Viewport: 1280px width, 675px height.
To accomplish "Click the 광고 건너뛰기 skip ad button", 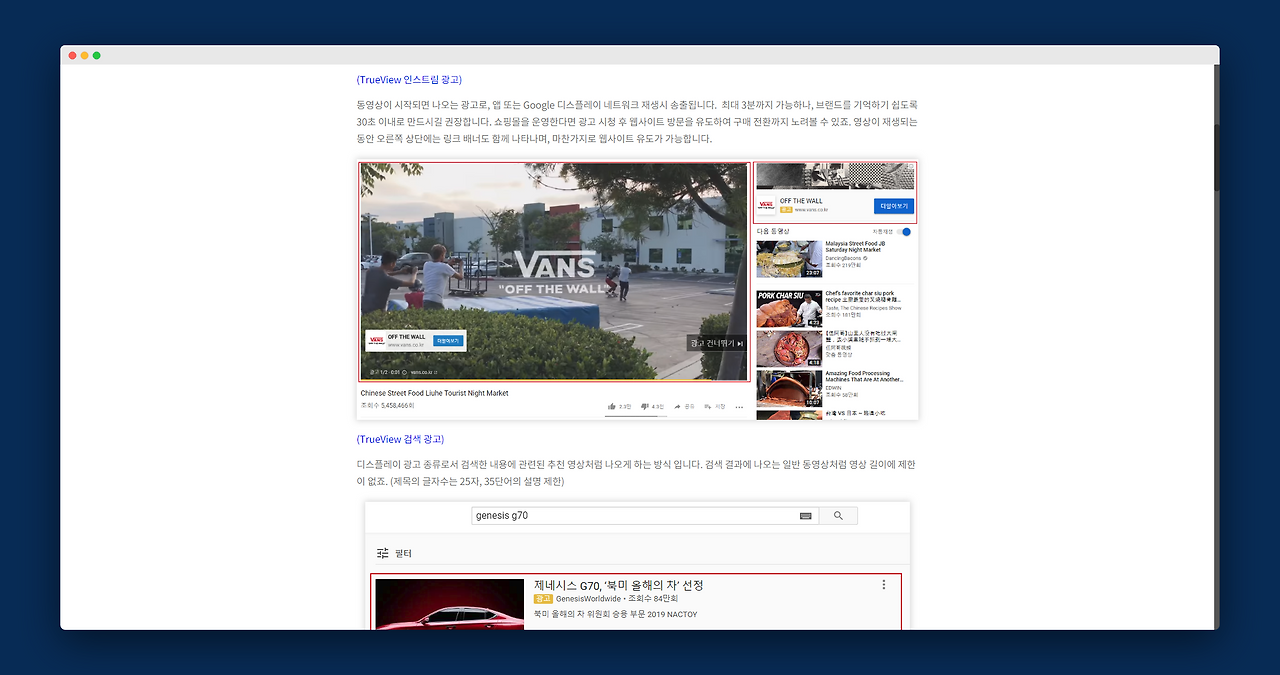I will point(715,343).
